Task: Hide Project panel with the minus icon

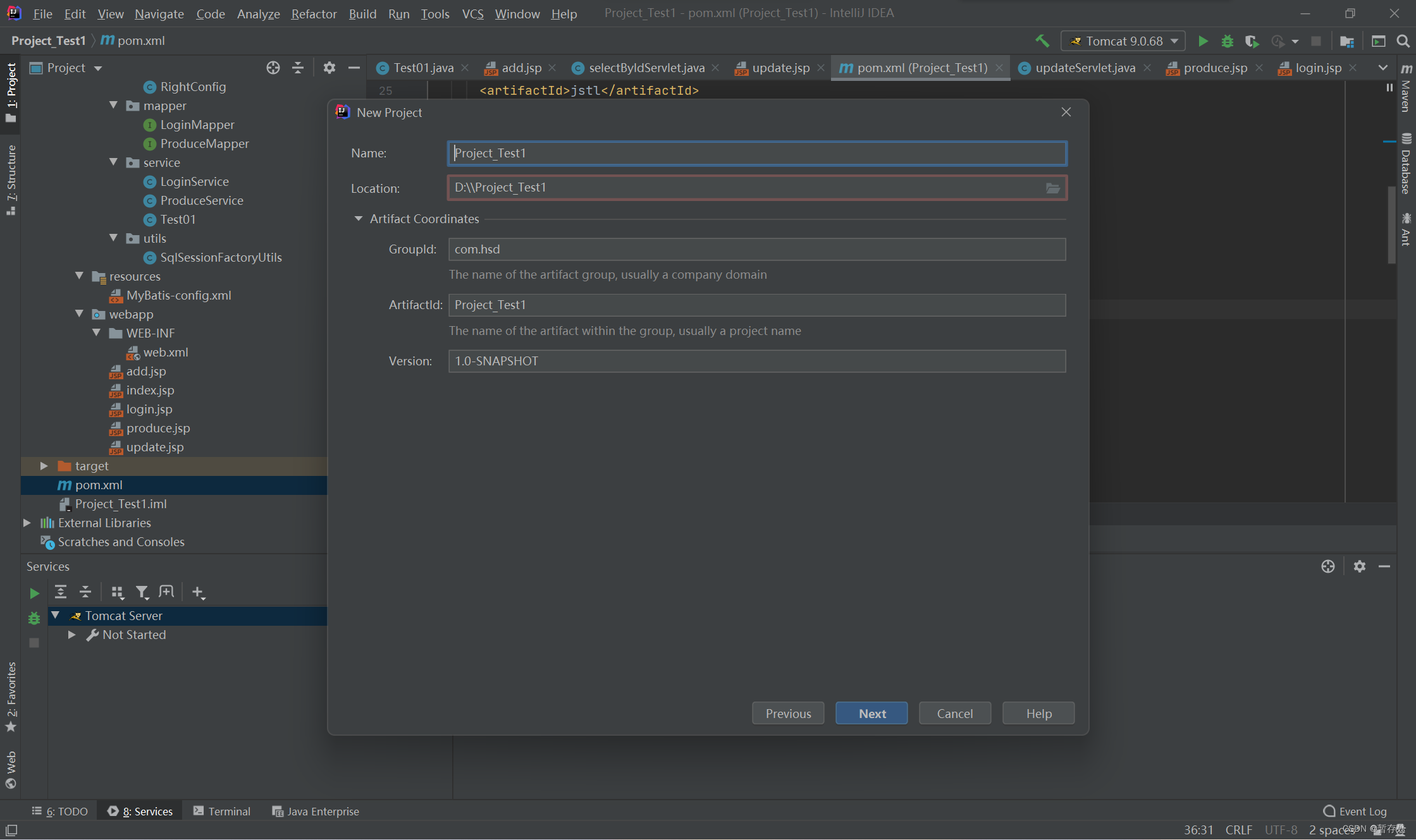Action: (x=354, y=68)
